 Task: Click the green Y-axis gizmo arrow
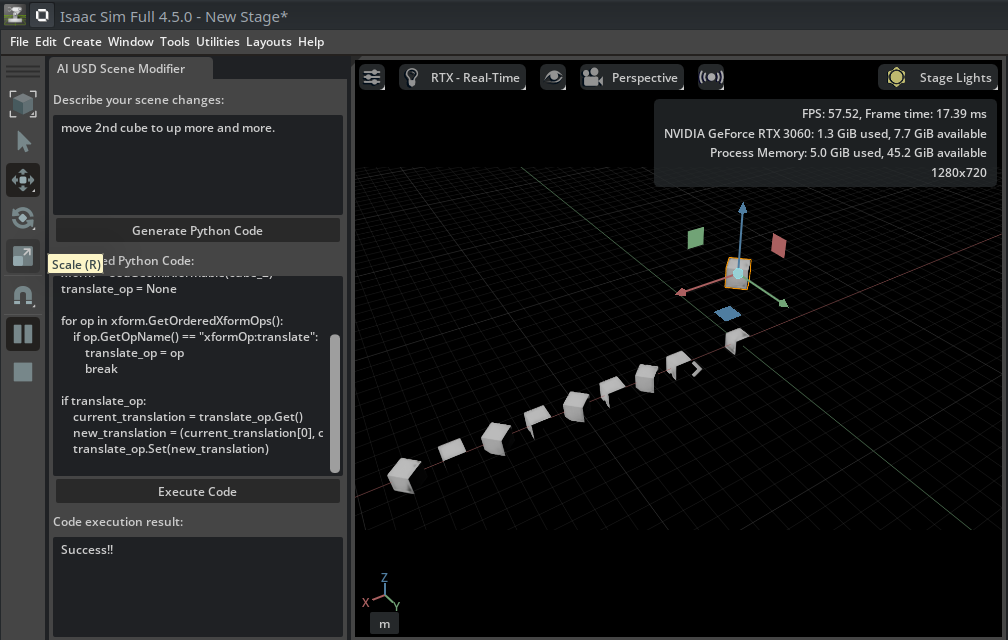pyautogui.click(x=783, y=303)
